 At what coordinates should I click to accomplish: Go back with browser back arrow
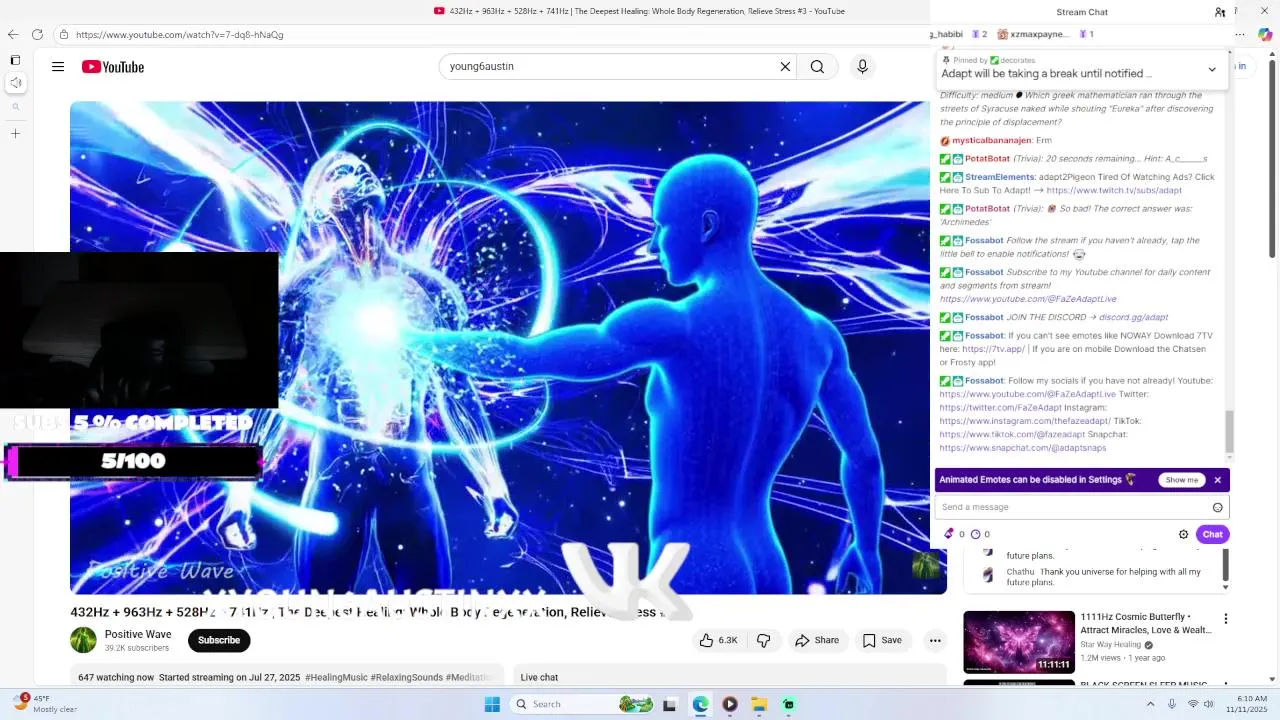pos(13,34)
